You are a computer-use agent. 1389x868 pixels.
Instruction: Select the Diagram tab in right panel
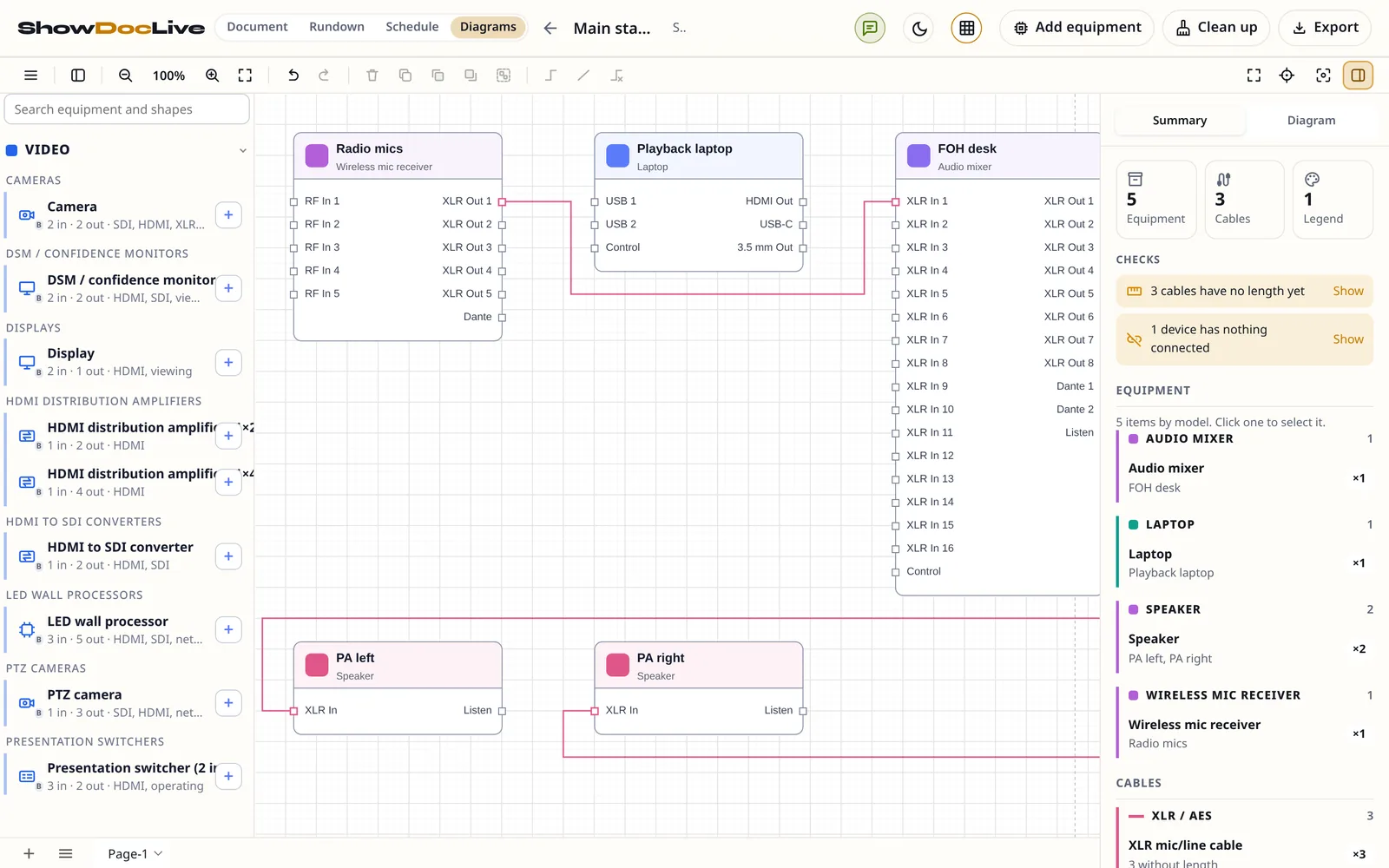click(1311, 121)
